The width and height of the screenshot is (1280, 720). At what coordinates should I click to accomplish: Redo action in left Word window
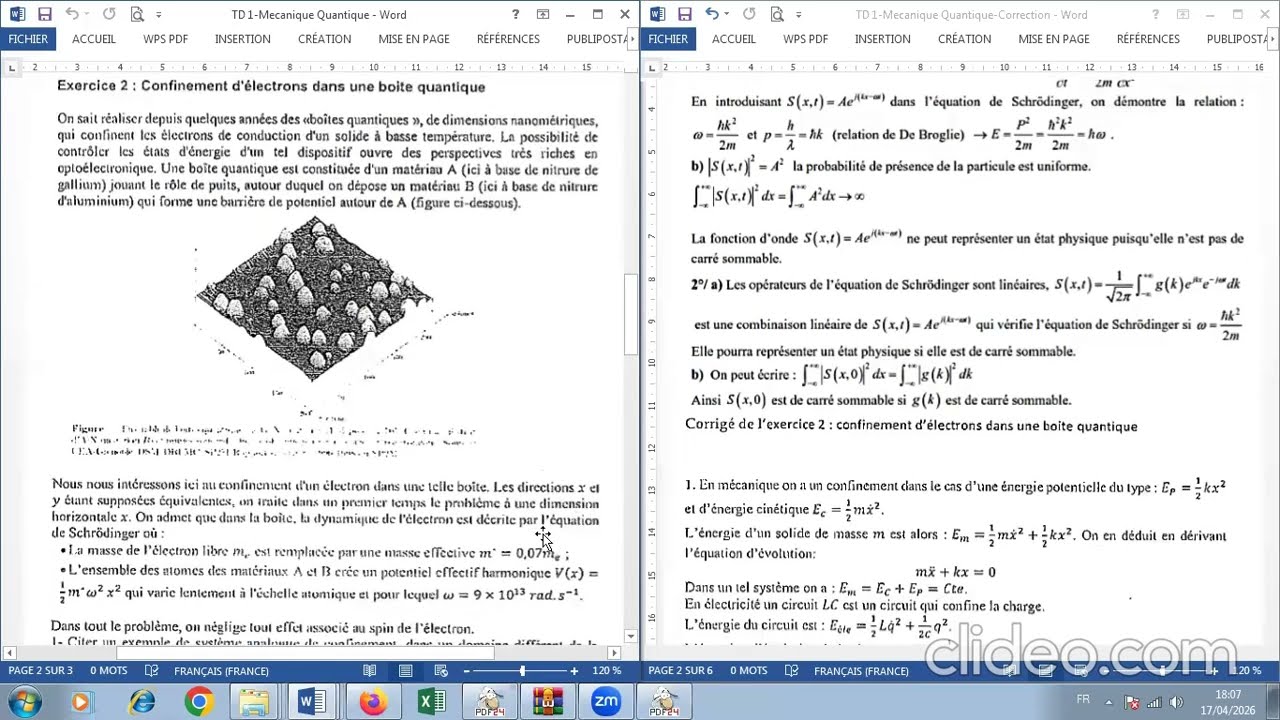point(109,15)
